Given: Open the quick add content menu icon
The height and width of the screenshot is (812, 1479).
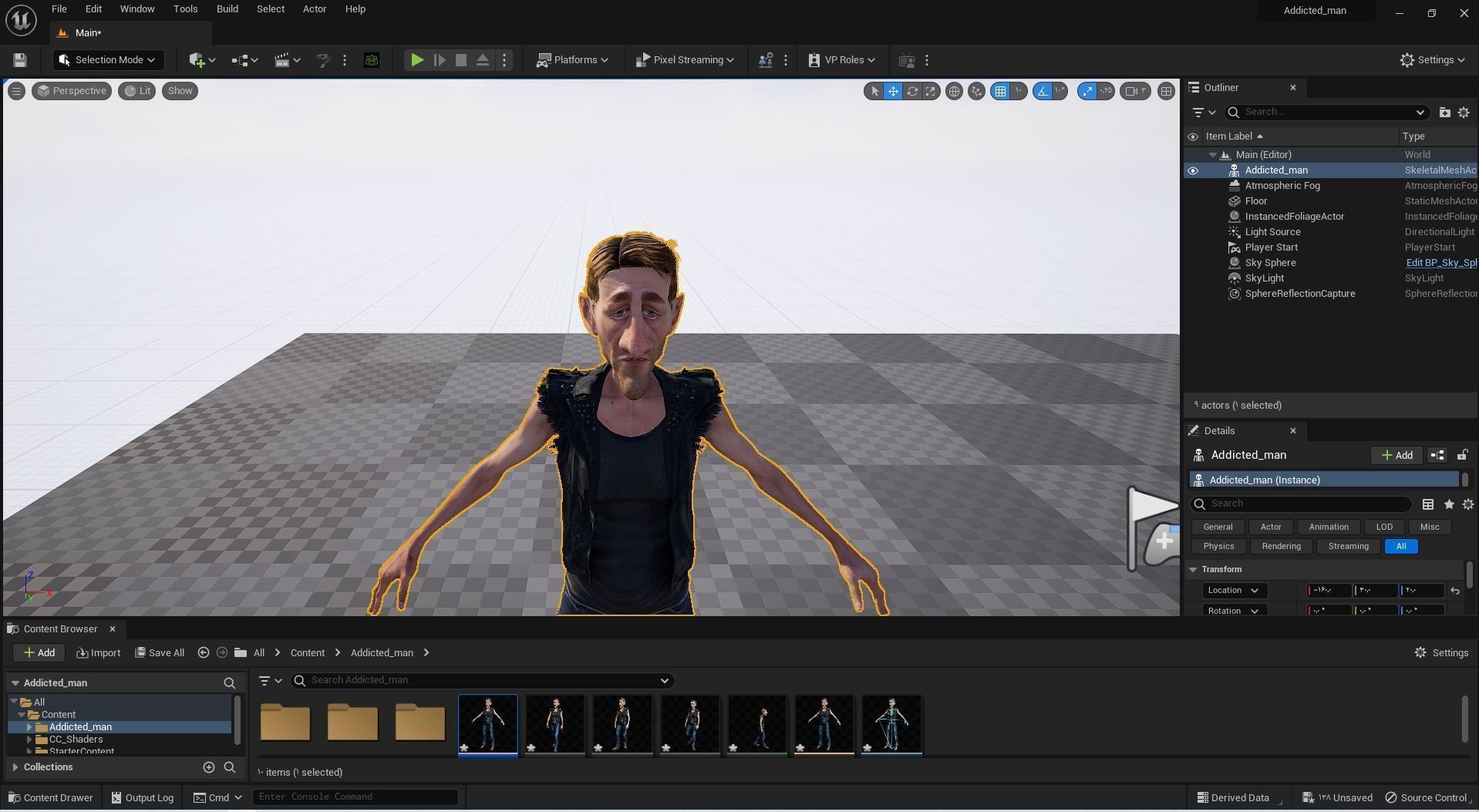Looking at the screenshot, I should [202, 60].
